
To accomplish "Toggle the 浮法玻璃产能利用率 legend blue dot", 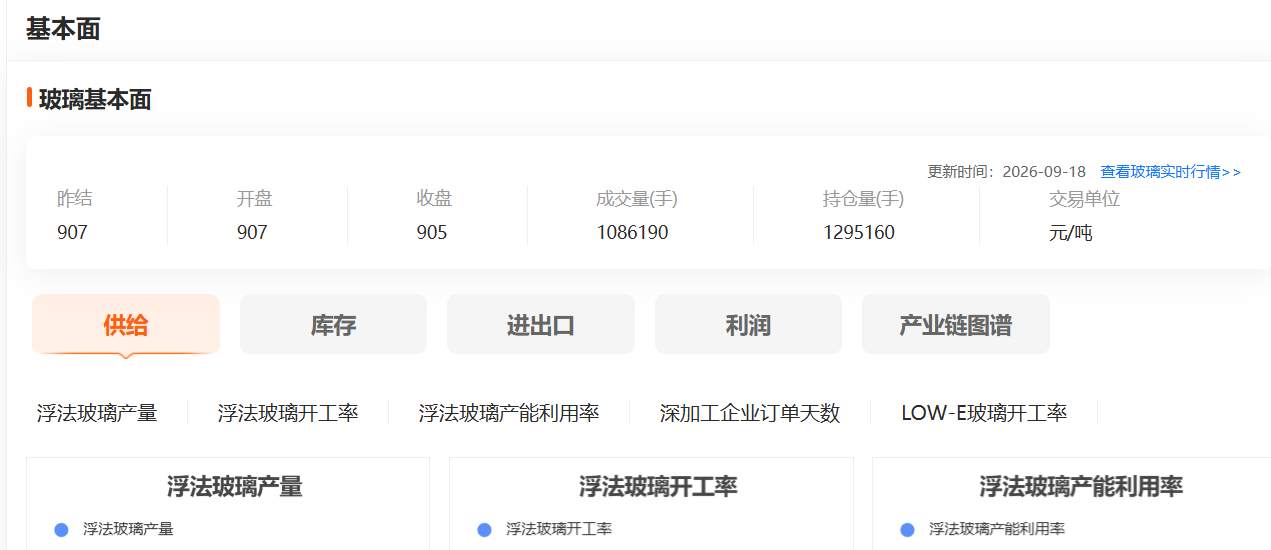I will [x=907, y=530].
